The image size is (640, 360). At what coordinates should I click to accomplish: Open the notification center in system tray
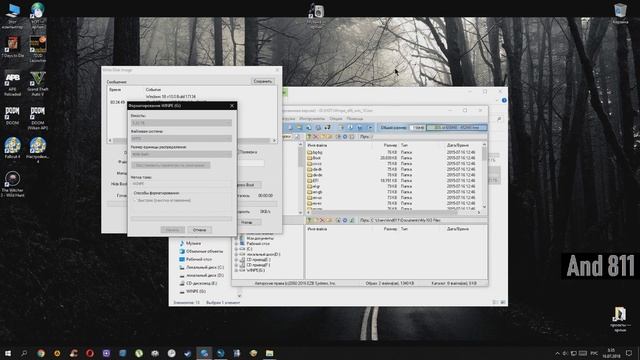pyautogui.click(x=629, y=353)
